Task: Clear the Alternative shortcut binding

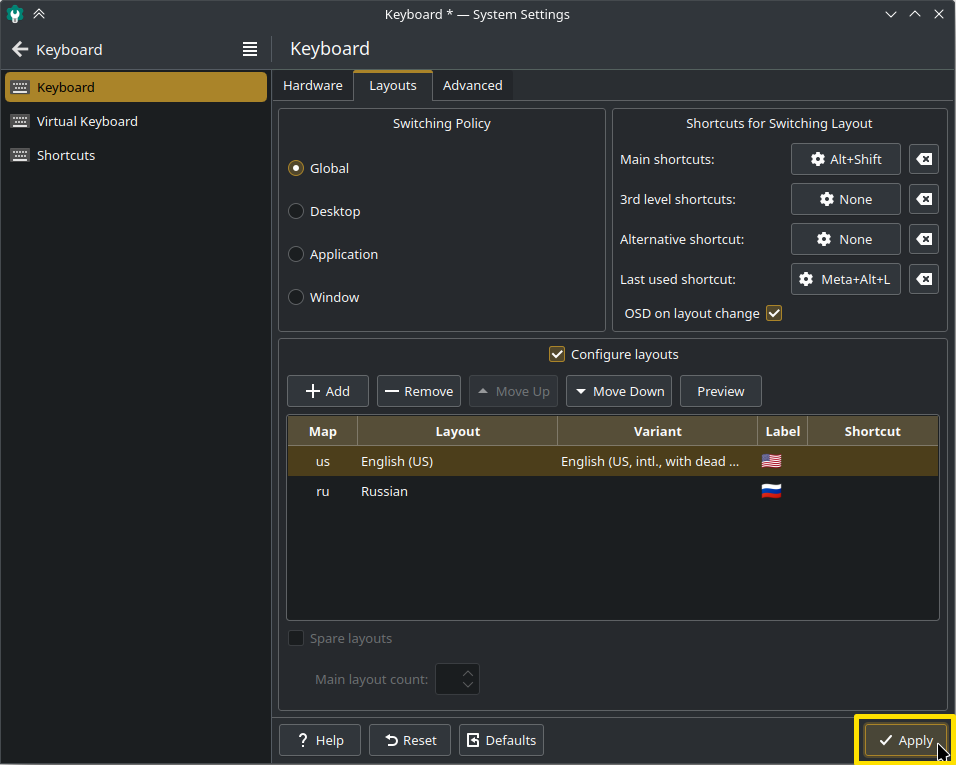Action: tap(924, 240)
